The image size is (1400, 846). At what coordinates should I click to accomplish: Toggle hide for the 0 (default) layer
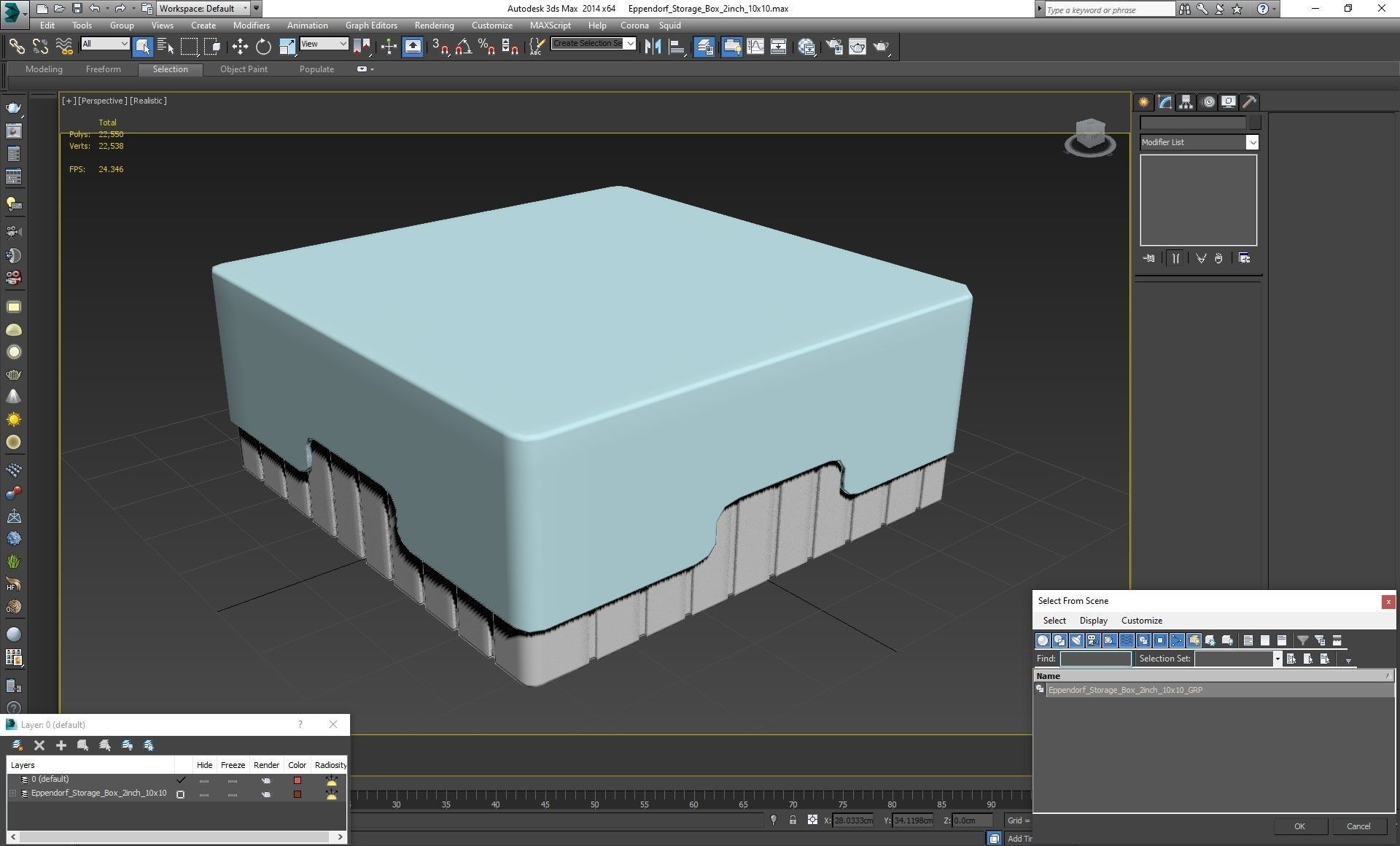point(204,780)
